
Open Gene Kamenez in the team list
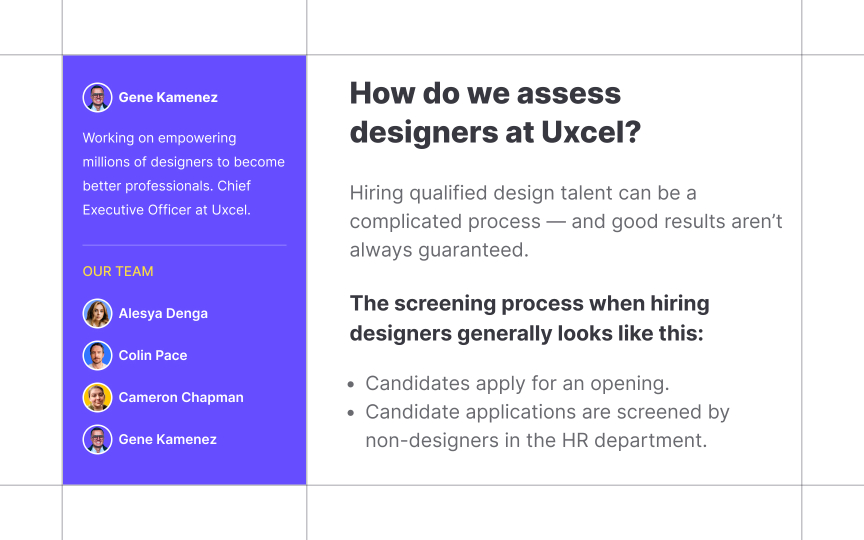pos(168,439)
